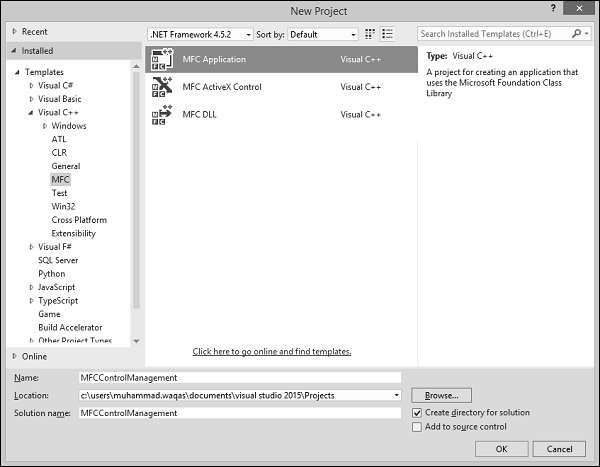Viewport: 600px width, 467px height.
Task: Select the Python category
Action: pyautogui.click(x=52, y=274)
